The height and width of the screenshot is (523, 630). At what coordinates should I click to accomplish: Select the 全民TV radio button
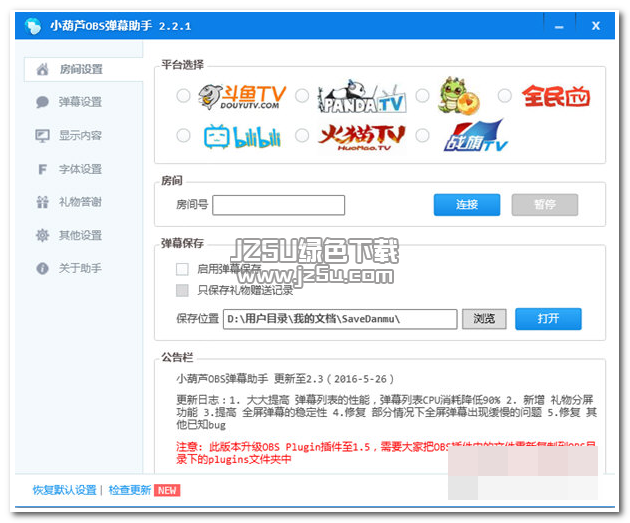click(505, 96)
